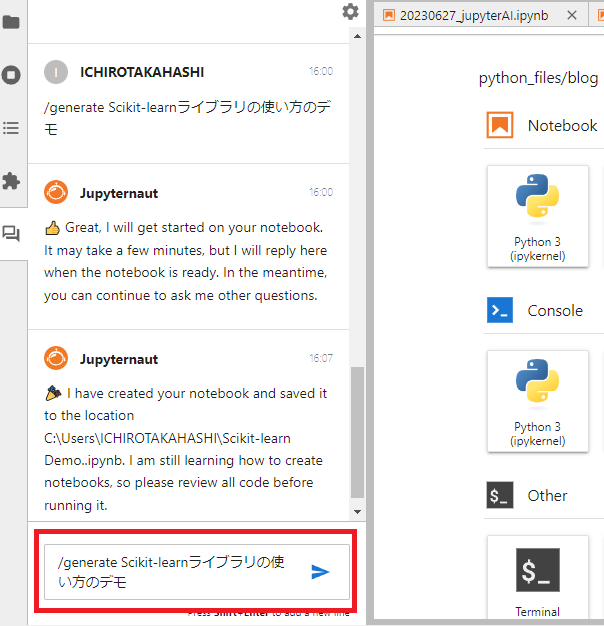Show the table of contents sidebar
This screenshot has height=626, width=604.
[12, 127]
